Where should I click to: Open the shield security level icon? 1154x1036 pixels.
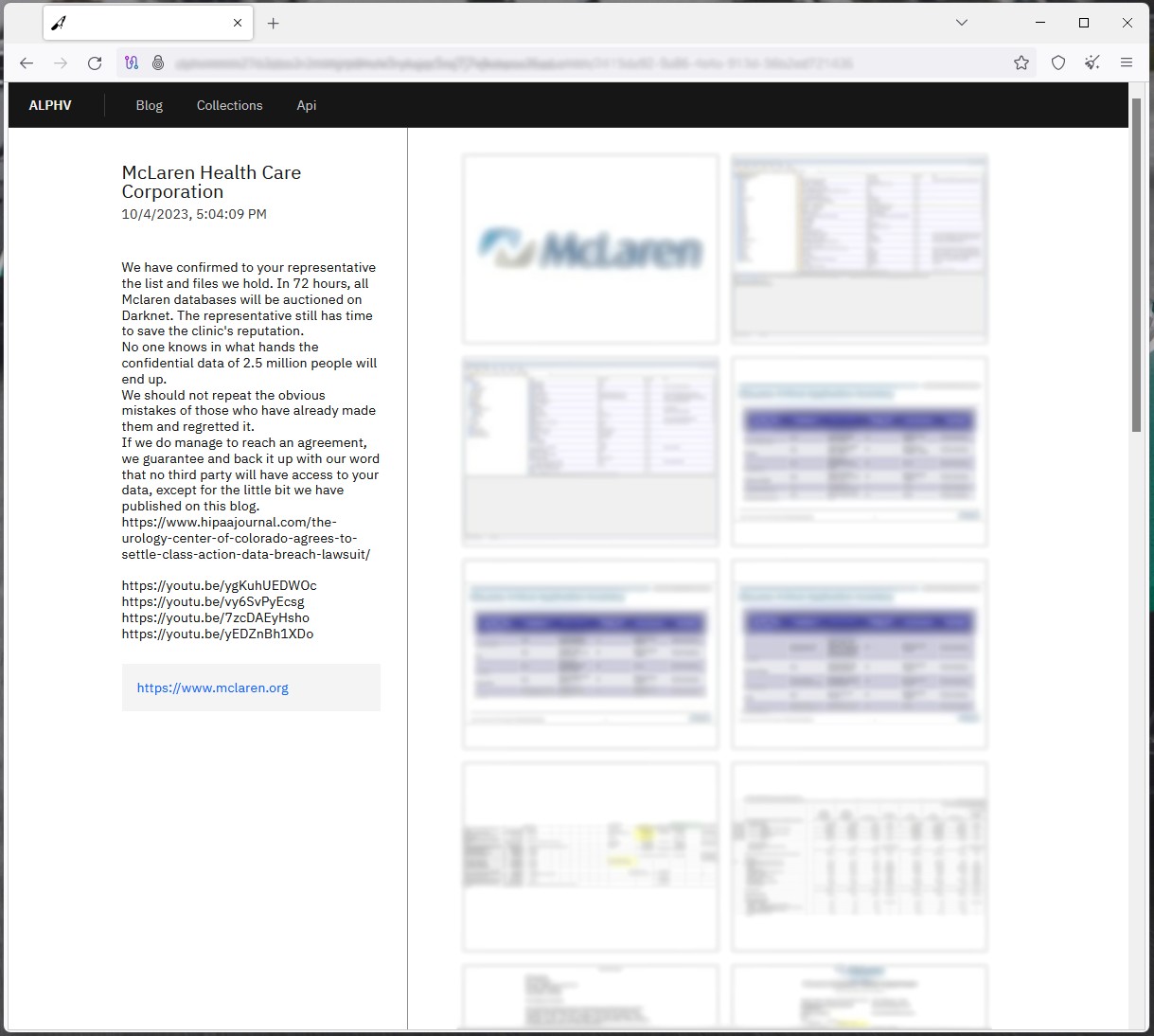[1058, 63]
